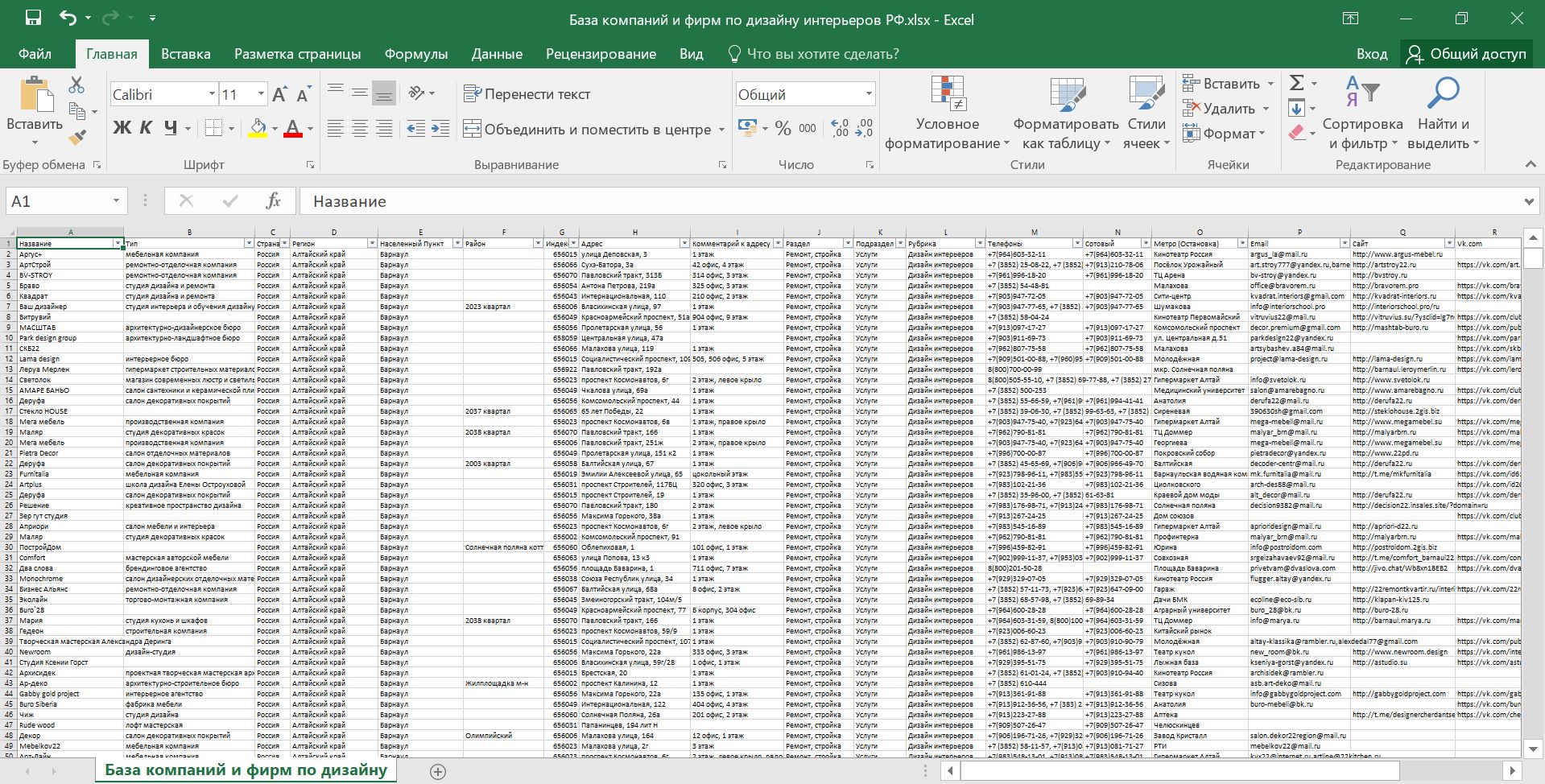Screen dimensions: 1545x784
Task: Toggle underline formatting Ч
Action: pos(170,128)
